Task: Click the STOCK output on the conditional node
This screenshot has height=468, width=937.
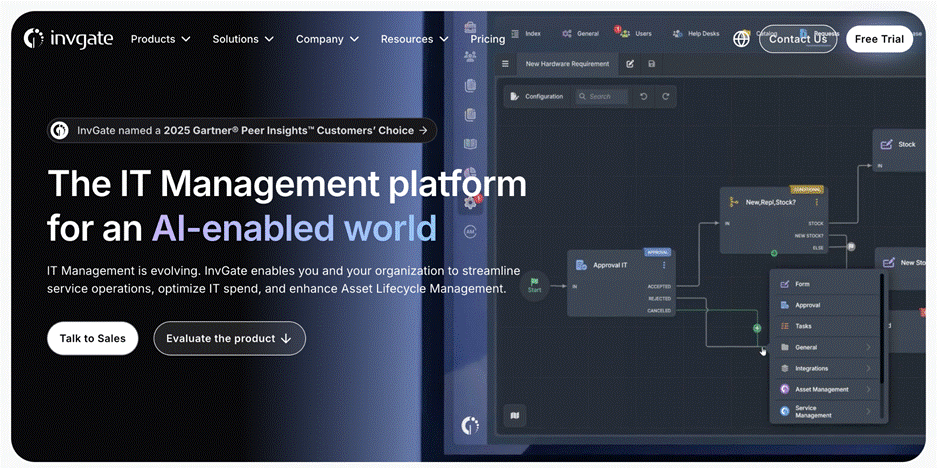Action: (816, 224)
